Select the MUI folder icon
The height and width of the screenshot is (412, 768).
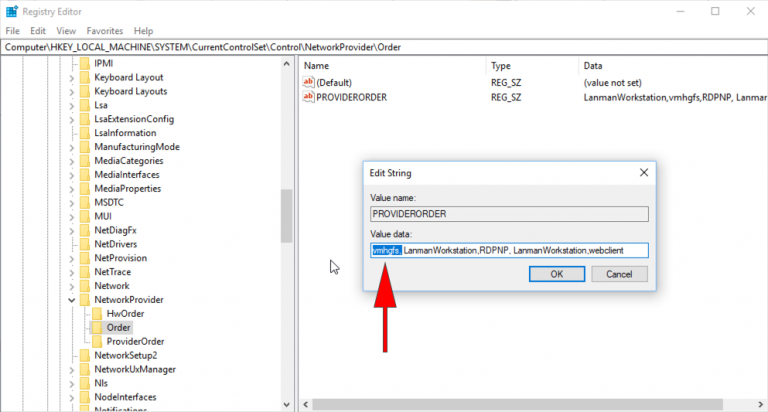(x=85, y=216)
